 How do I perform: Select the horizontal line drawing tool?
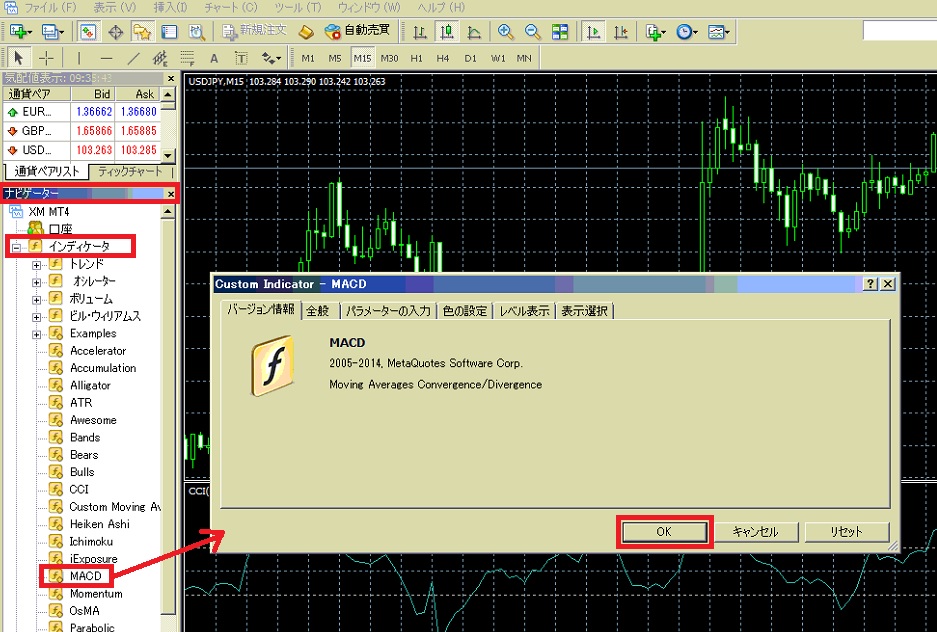(x=106, y=58)
